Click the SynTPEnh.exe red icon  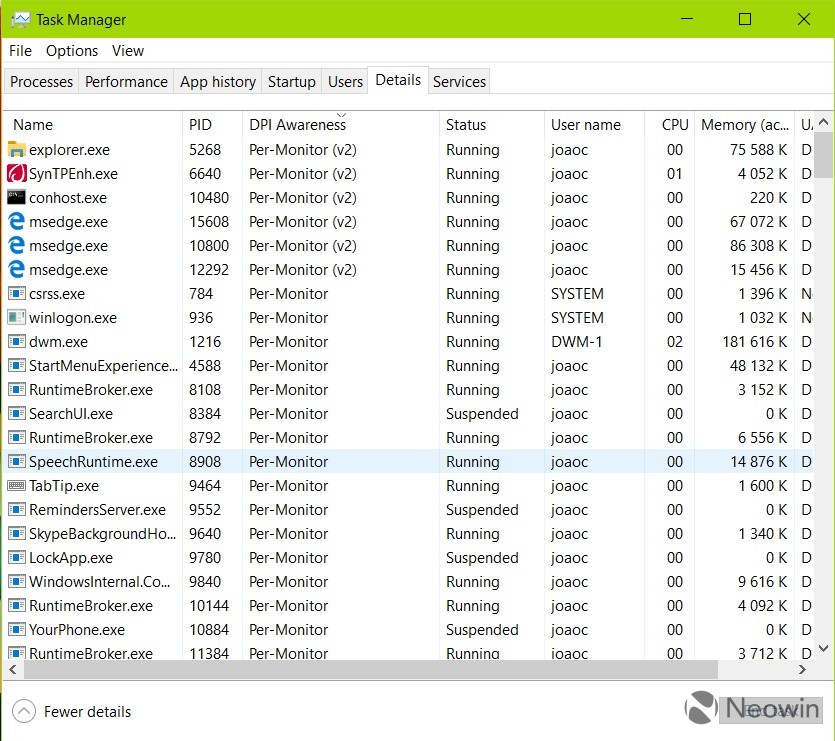coord(17,174)
